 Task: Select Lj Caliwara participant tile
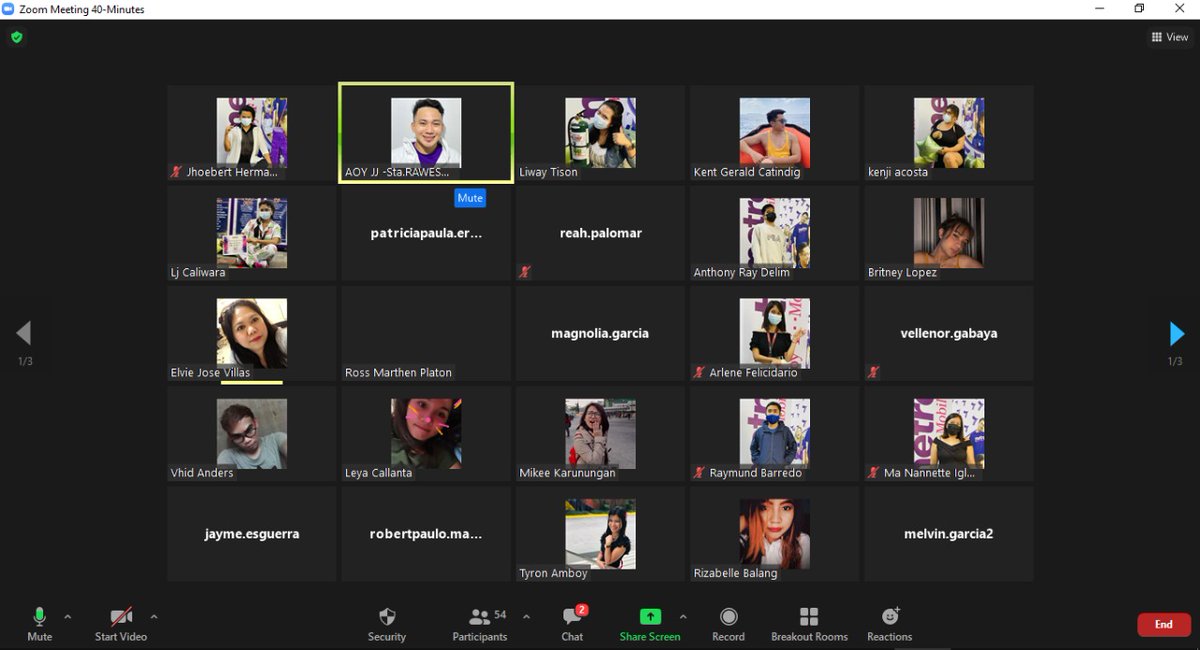click(252, 233)
